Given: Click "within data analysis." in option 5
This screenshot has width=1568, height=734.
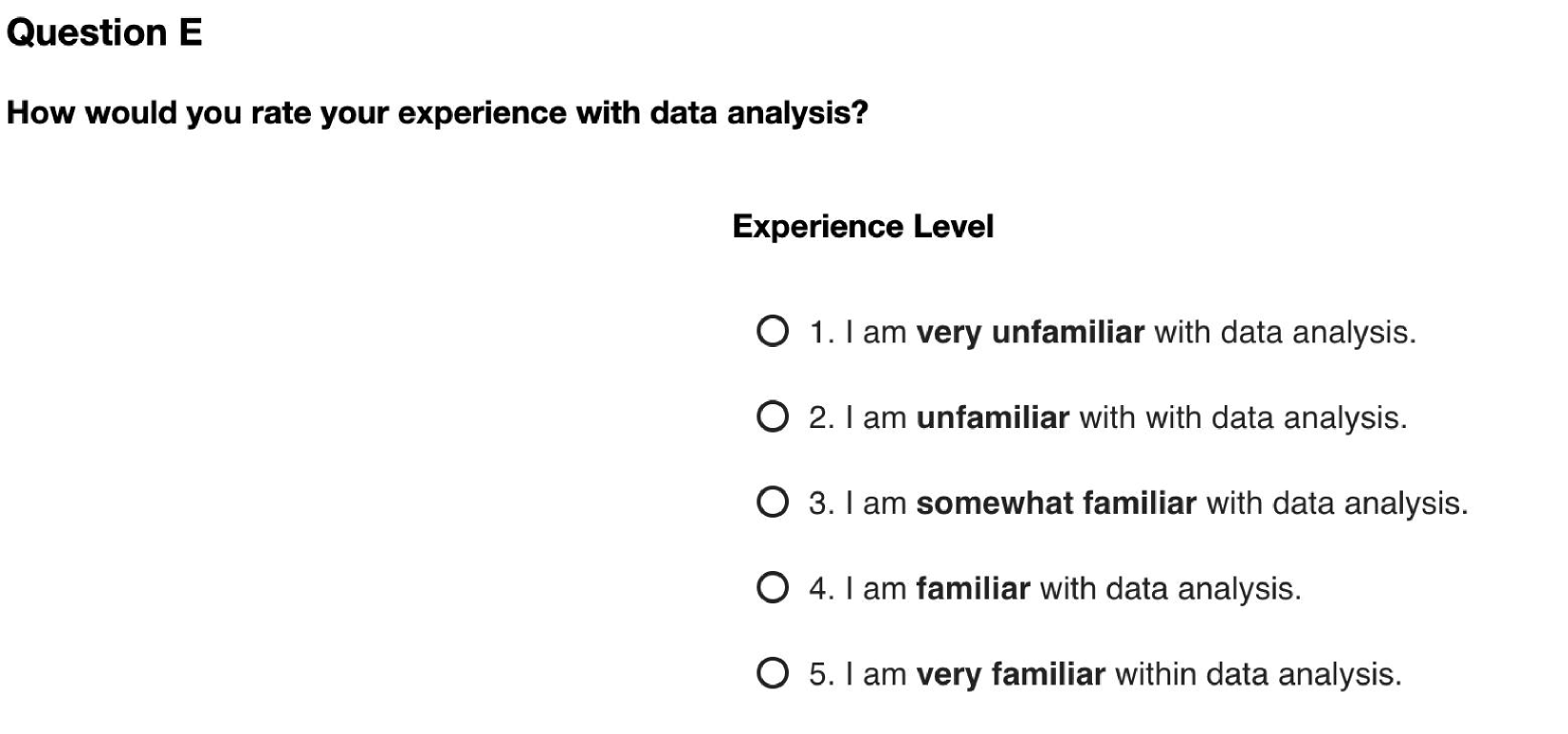Looking at the screenshot, I should [x=1258, y=675].
